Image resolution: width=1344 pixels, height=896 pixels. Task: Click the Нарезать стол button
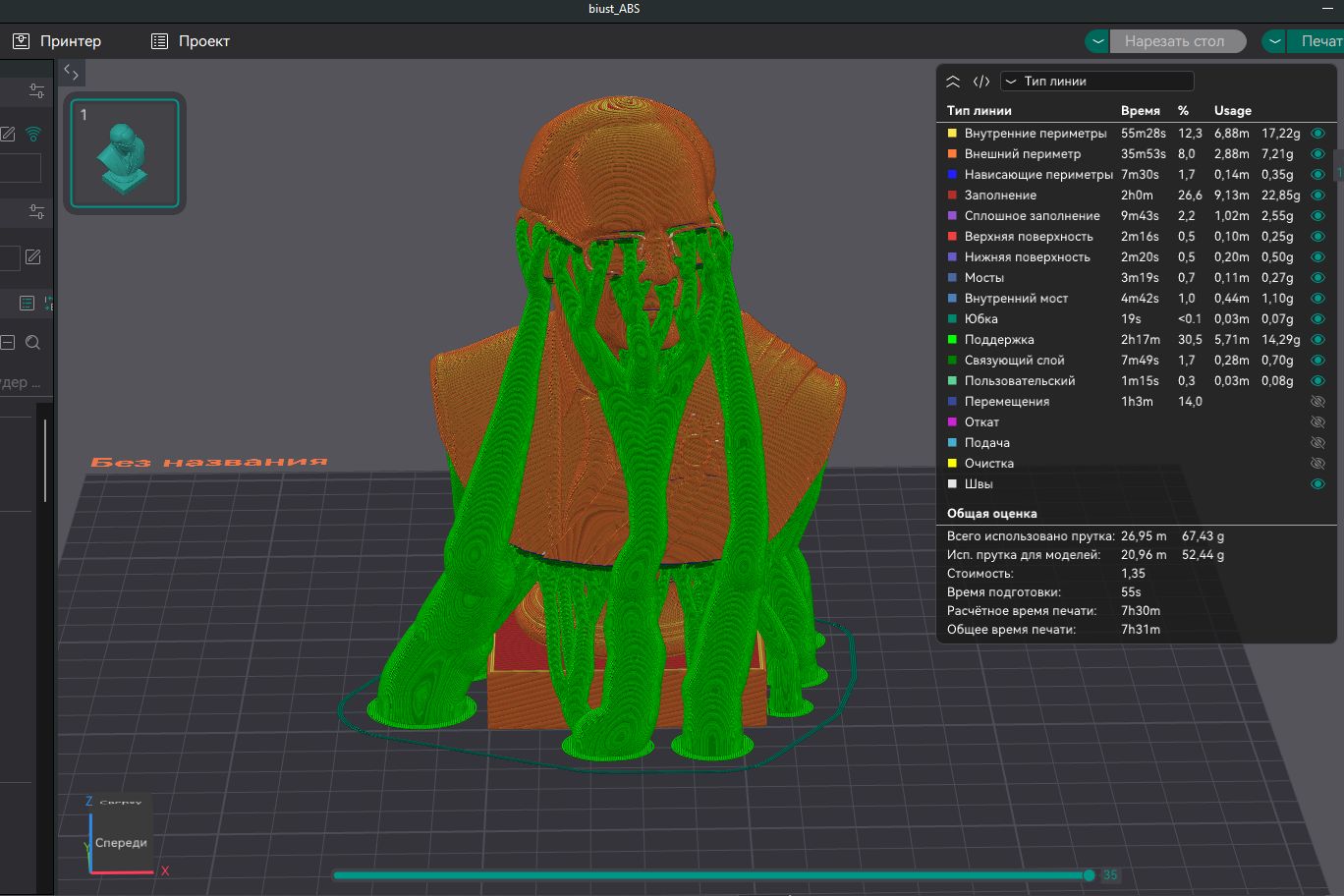click(x=1176, y=41)
